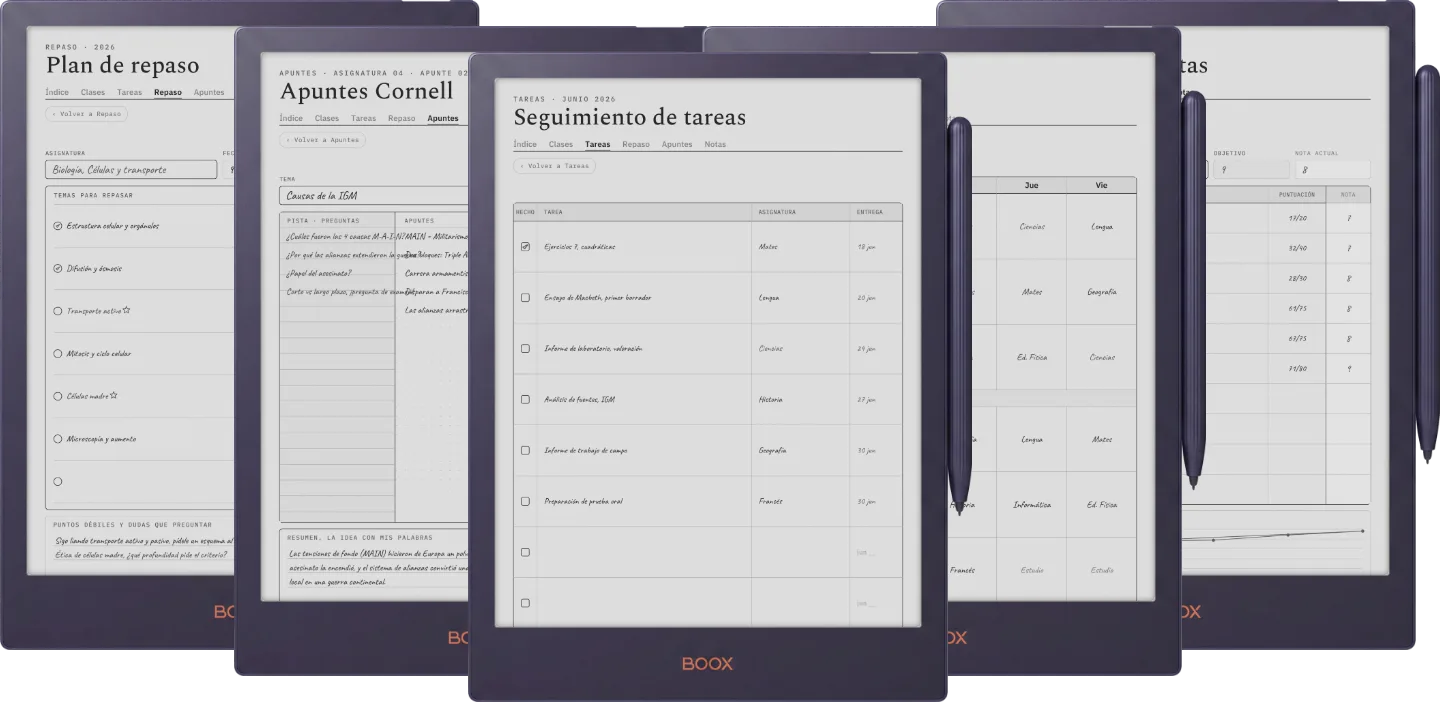Open Repaso tab in Seguimiento de tareas
This screenshot has height=702, width=1440.
636,144
